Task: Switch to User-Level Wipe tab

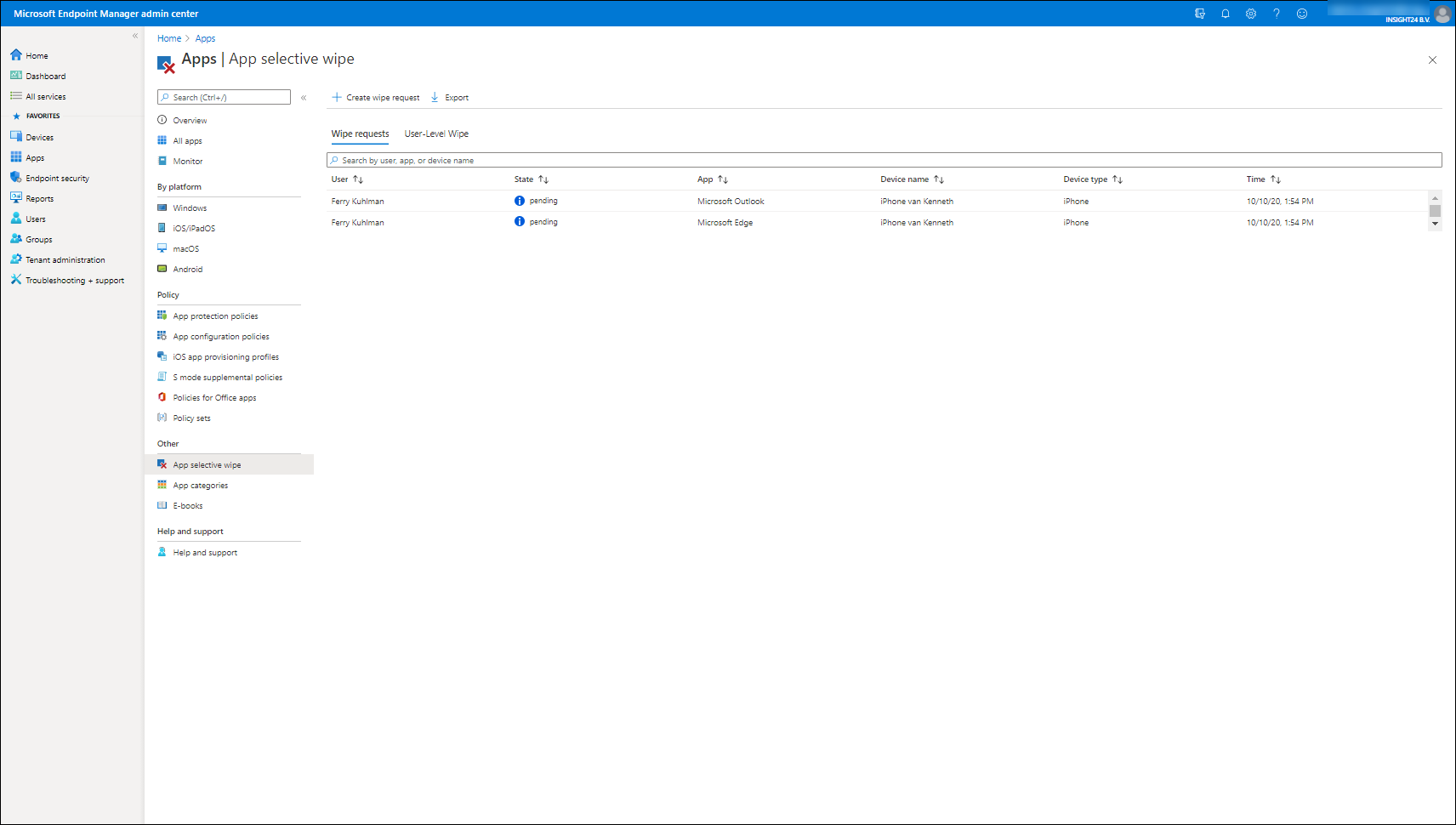Action: pos(436,134)
